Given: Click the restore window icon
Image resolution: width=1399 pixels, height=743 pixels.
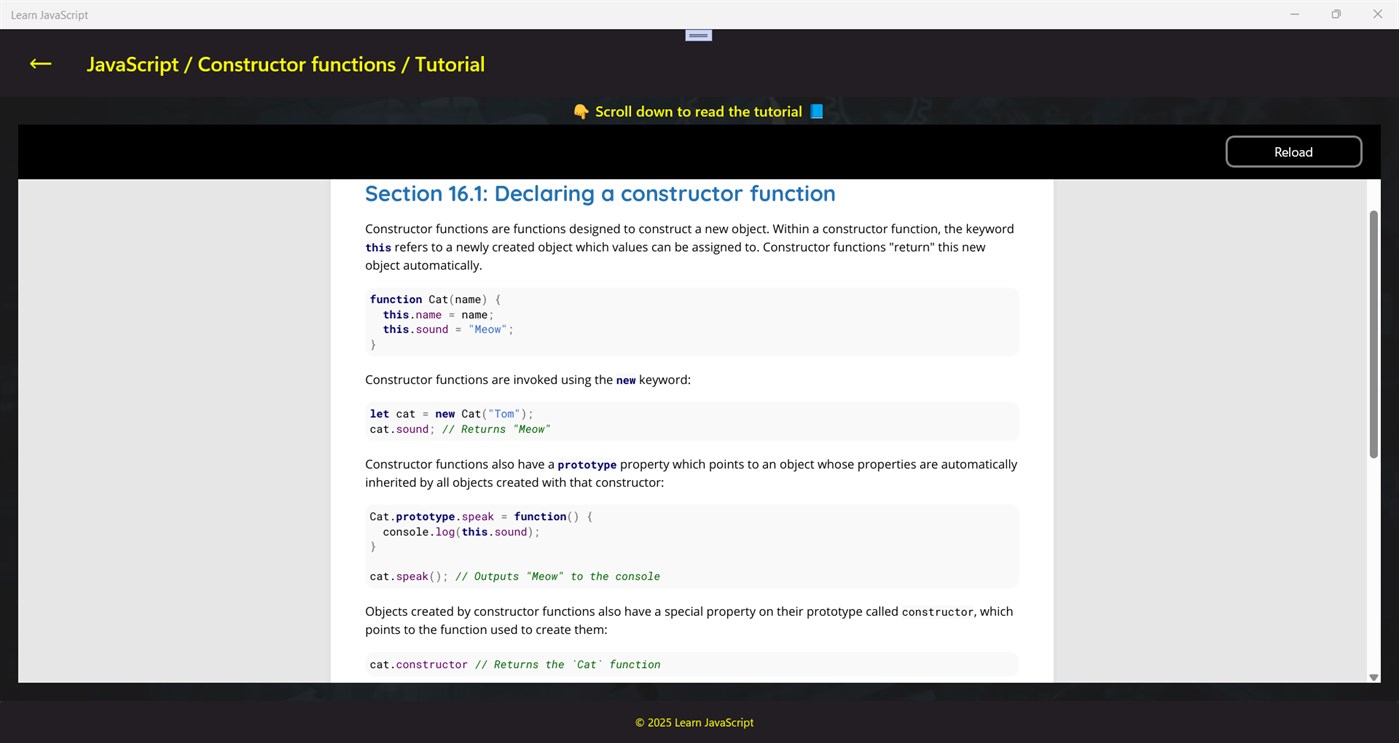Looking at the screenshot, I should coord(1335,14).
